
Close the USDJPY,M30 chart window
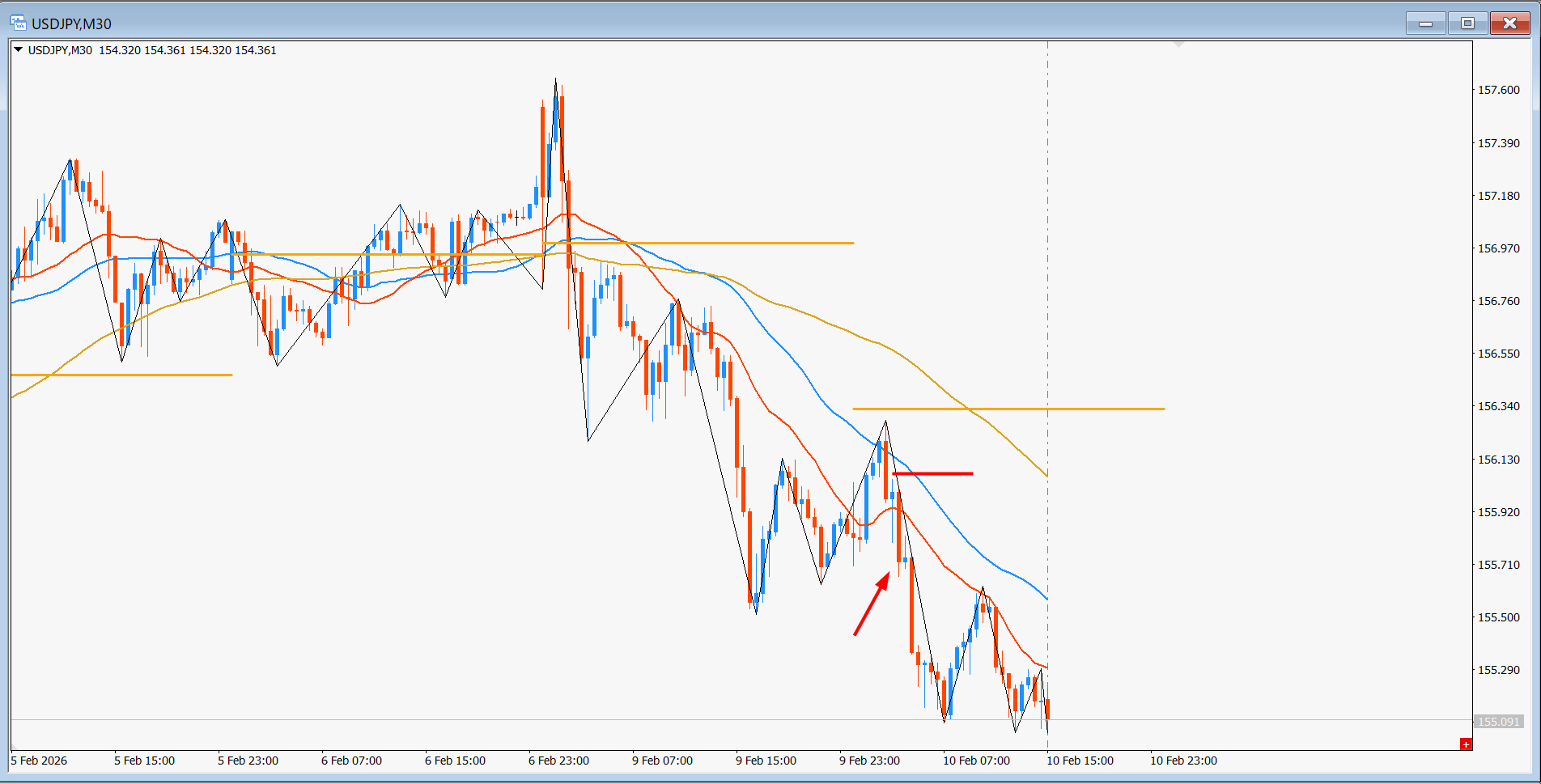coord(1509,23)
